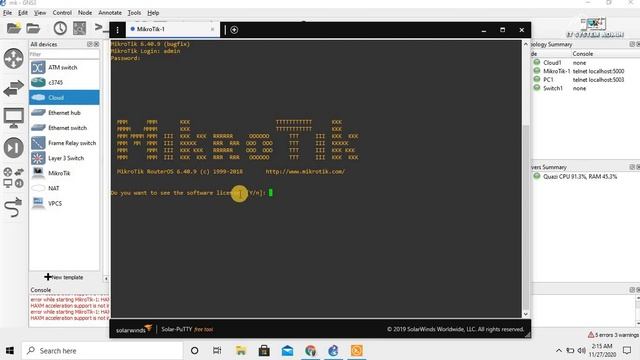The height and width of the screenshot is (360, 640).
Task: Open Mail app from taskbar
Action: [x=287, y=351]
